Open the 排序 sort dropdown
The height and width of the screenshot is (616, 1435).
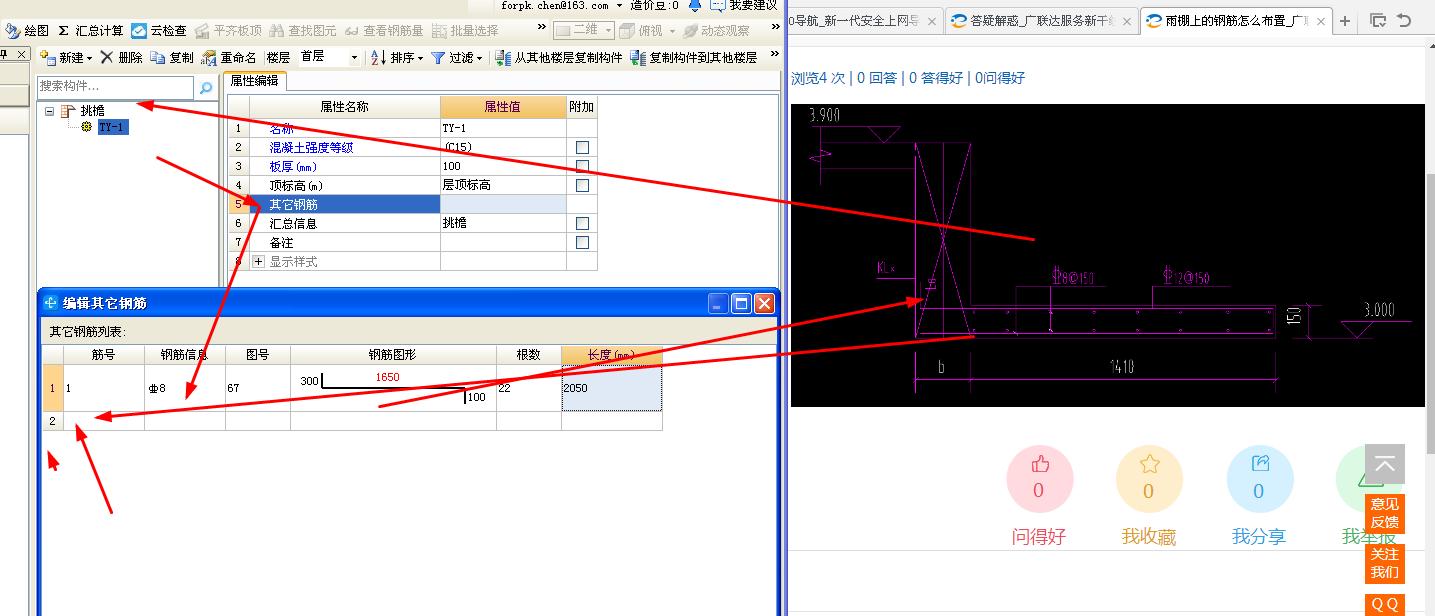coord(397,58)
